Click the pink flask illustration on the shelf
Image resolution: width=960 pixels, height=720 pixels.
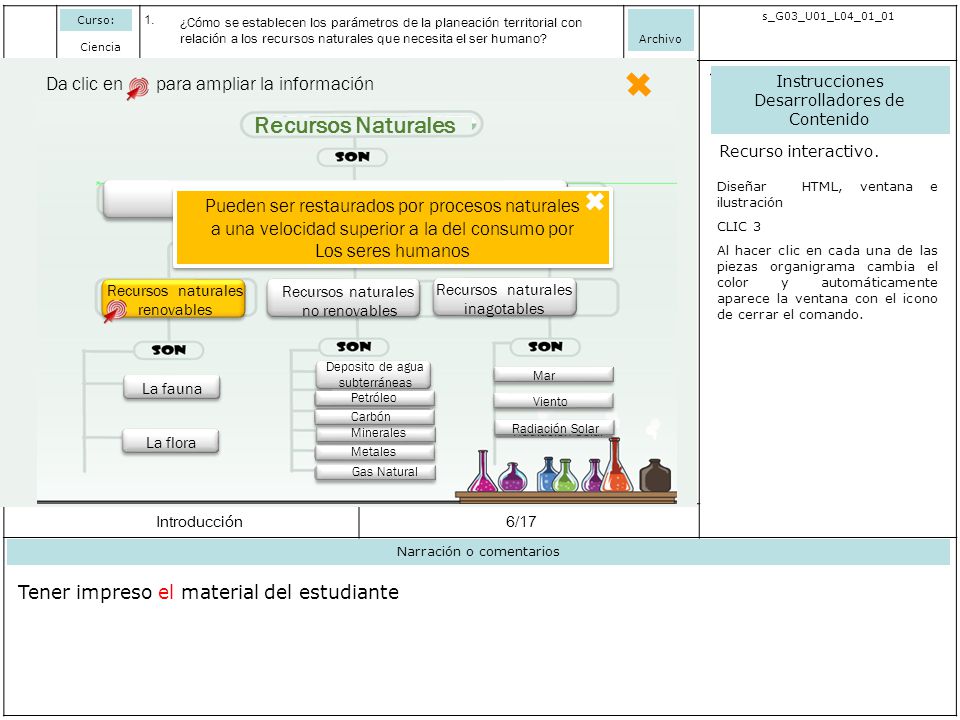click(x=482, y=471)
